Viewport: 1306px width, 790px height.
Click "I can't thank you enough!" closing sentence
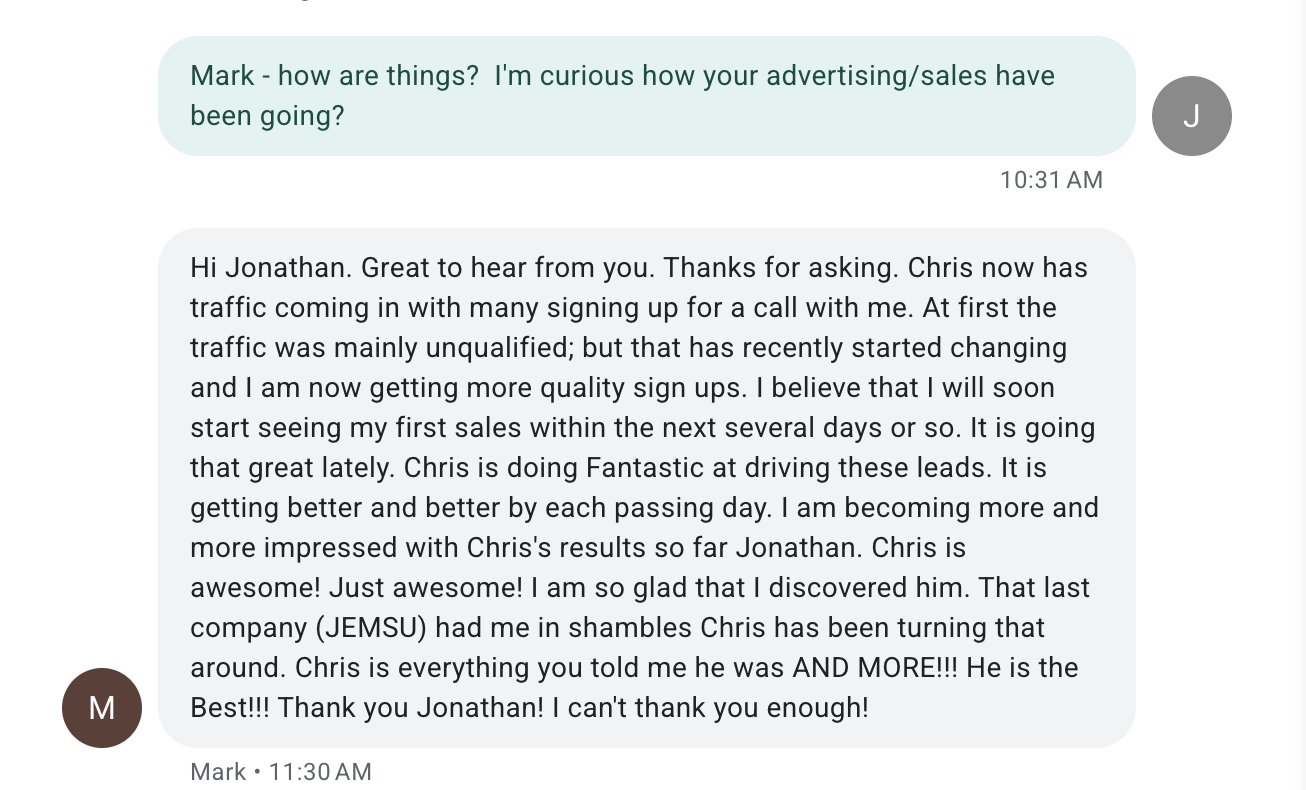pos(711,708)
